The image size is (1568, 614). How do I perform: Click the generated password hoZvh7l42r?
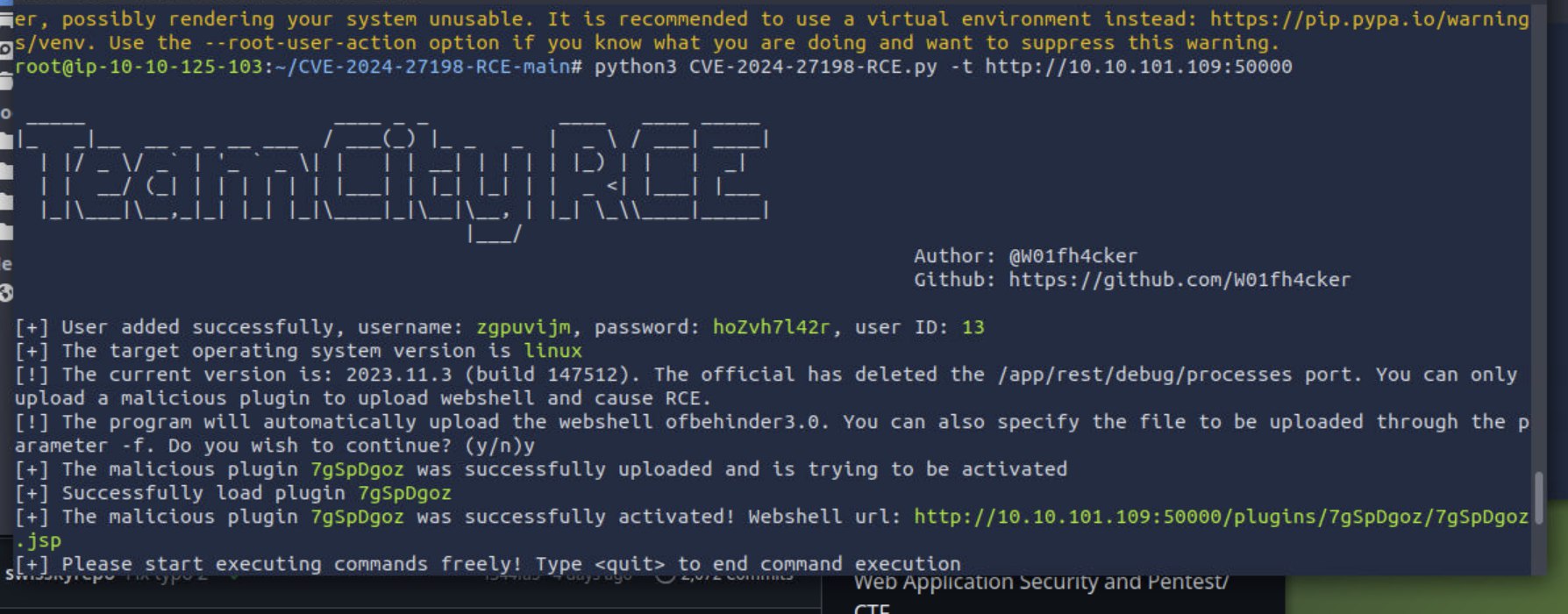(771, 327)
